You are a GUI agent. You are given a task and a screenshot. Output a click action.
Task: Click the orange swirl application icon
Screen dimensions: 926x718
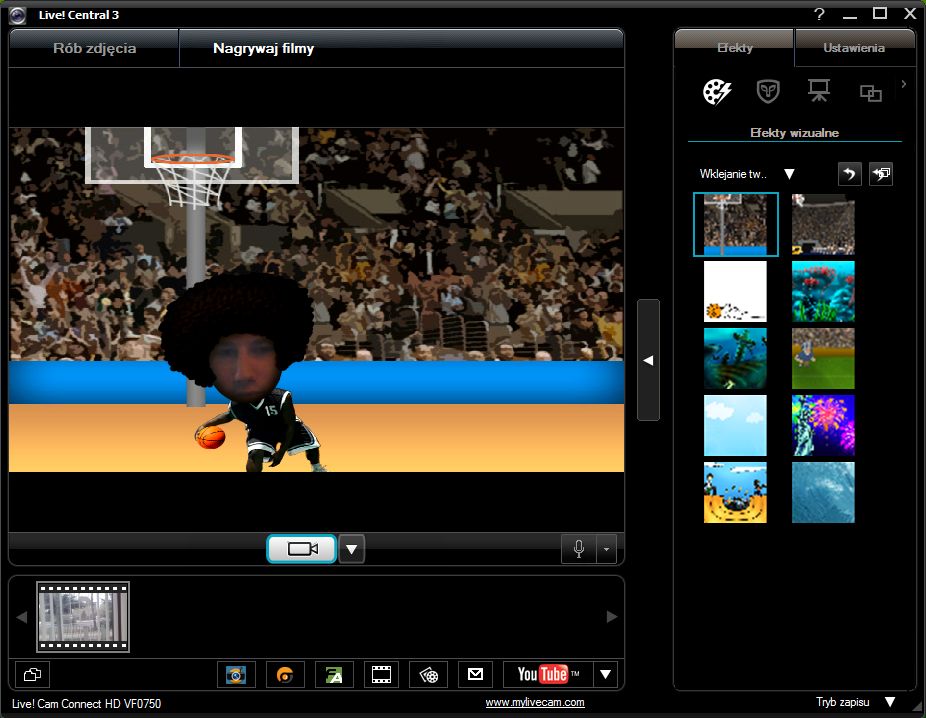click(x=285, y=674)
